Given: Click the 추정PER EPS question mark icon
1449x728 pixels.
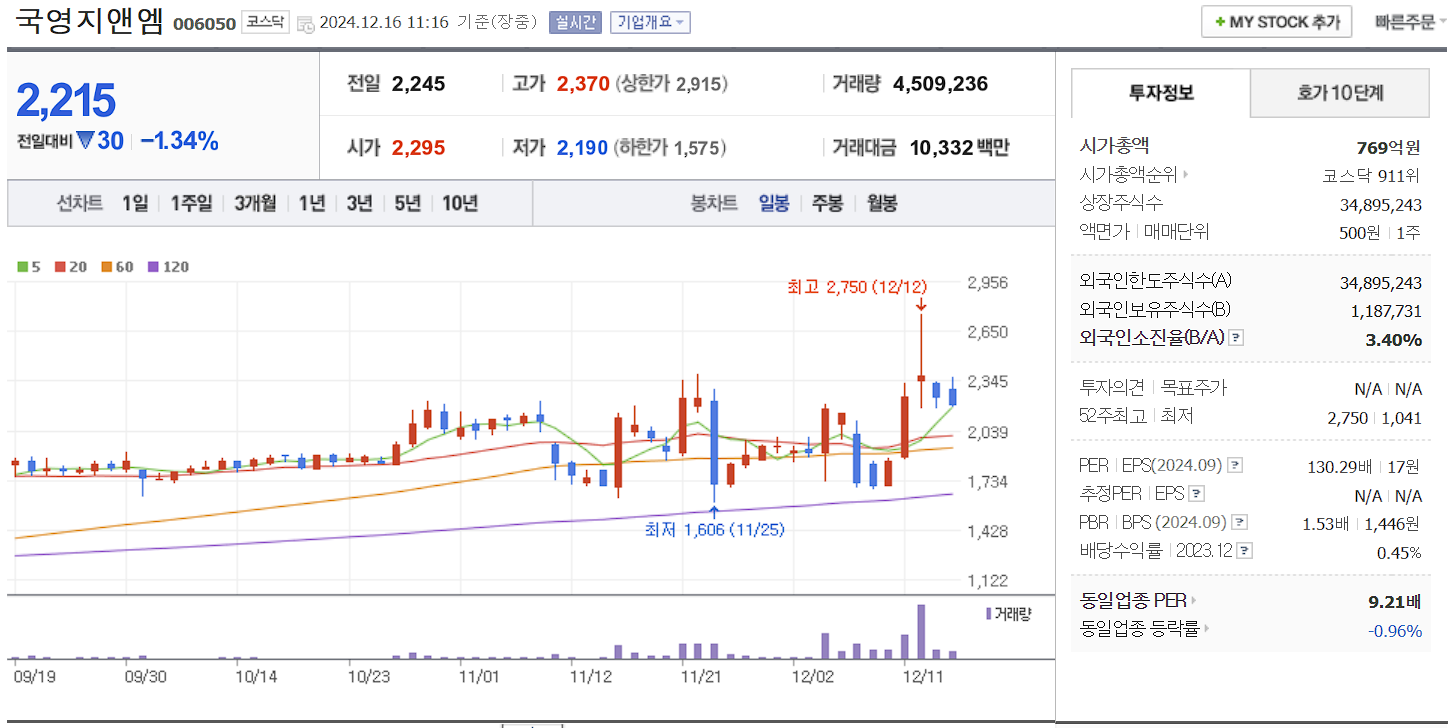Looking at the screenshot, I should [1198, 493].
